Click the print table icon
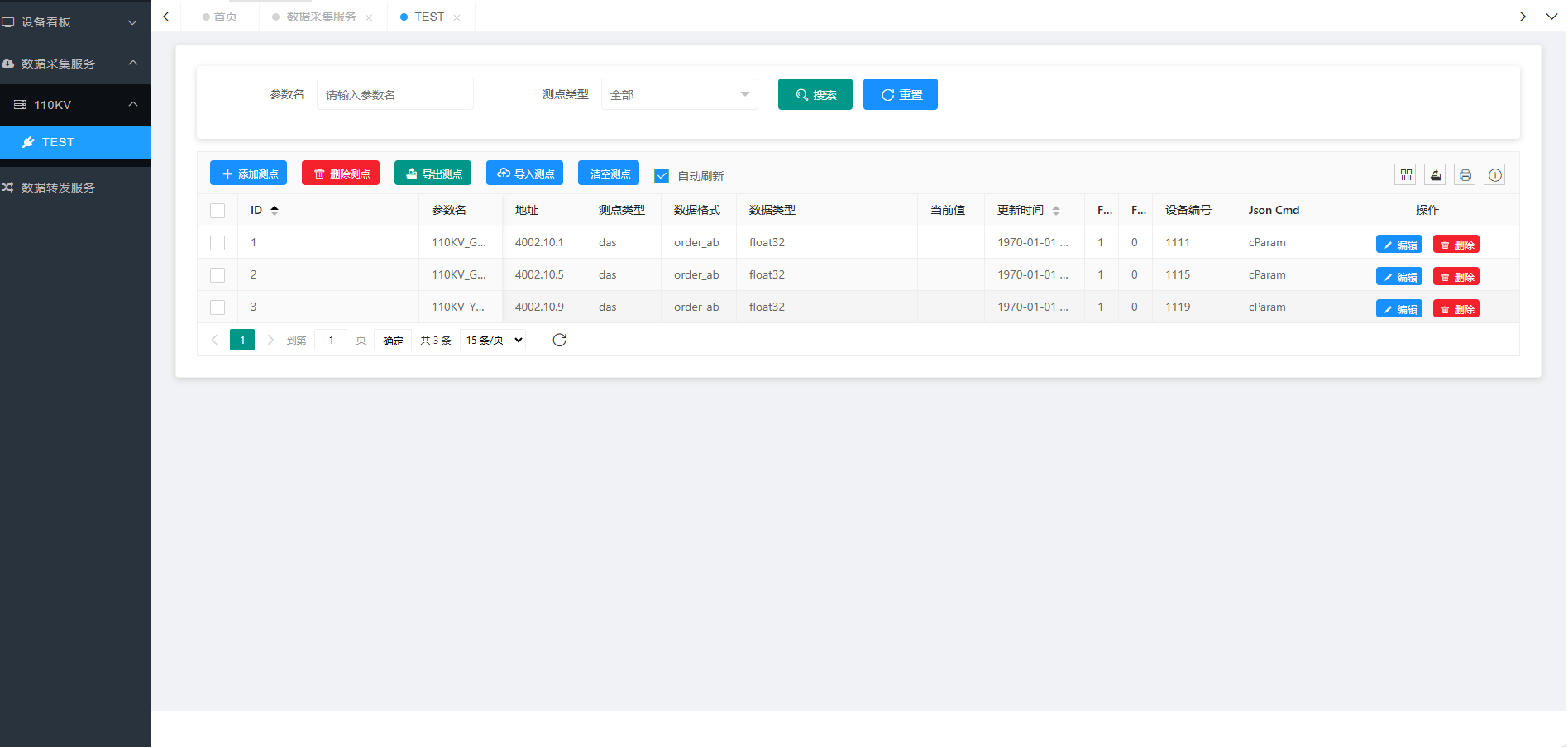Viewport: 1568px width, 748px height. (x=1465, y=174)
